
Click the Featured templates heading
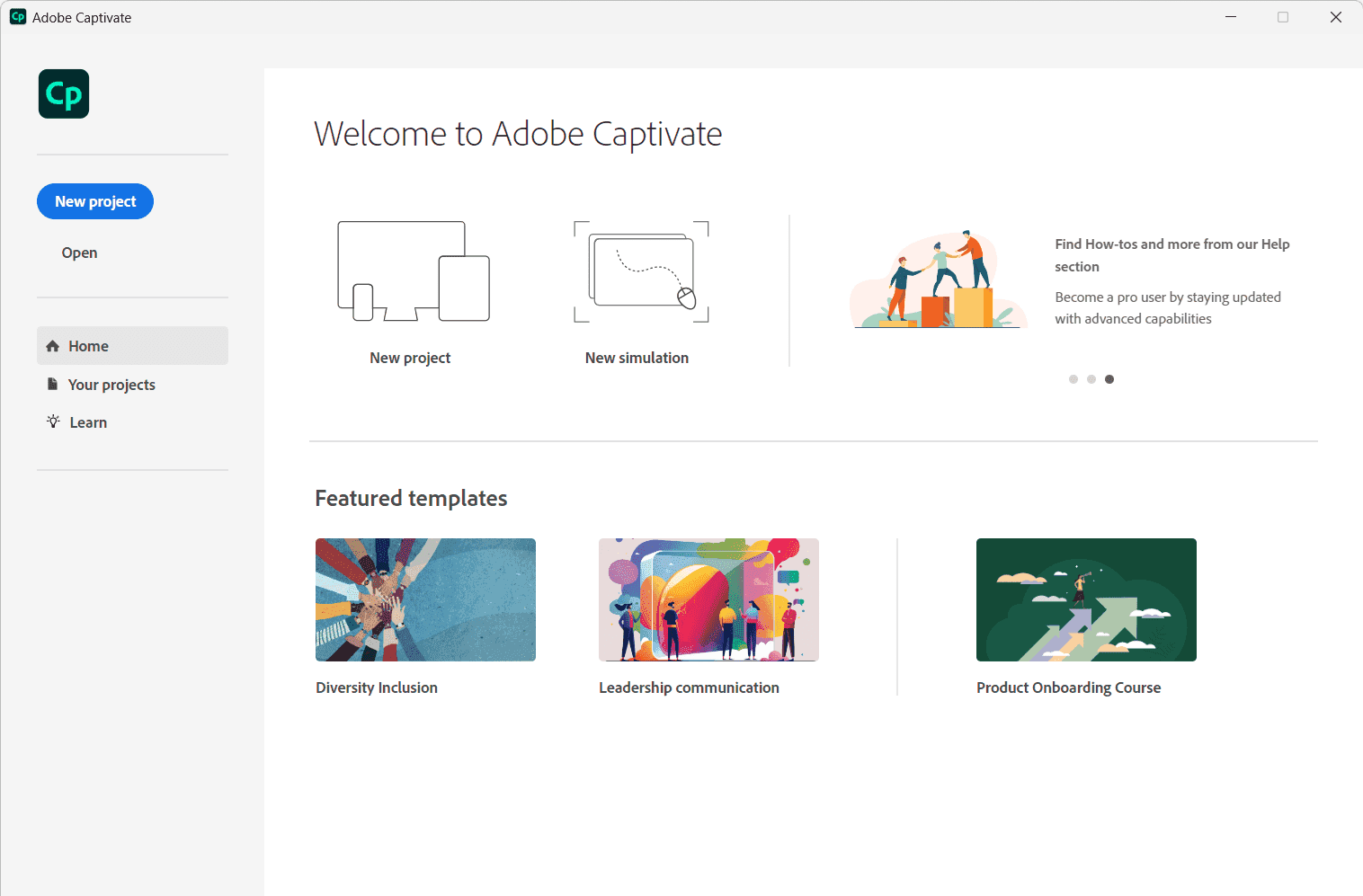pos(411,498)
